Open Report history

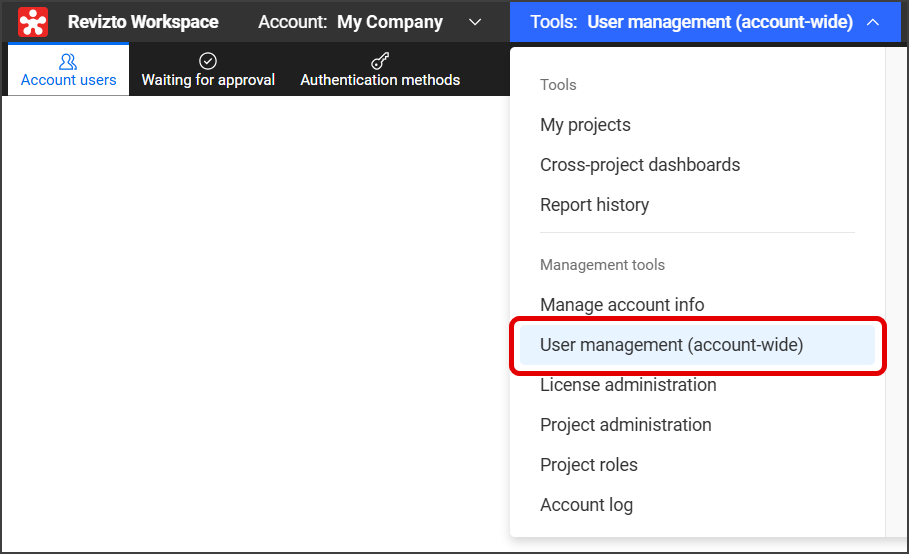point(594,205)
